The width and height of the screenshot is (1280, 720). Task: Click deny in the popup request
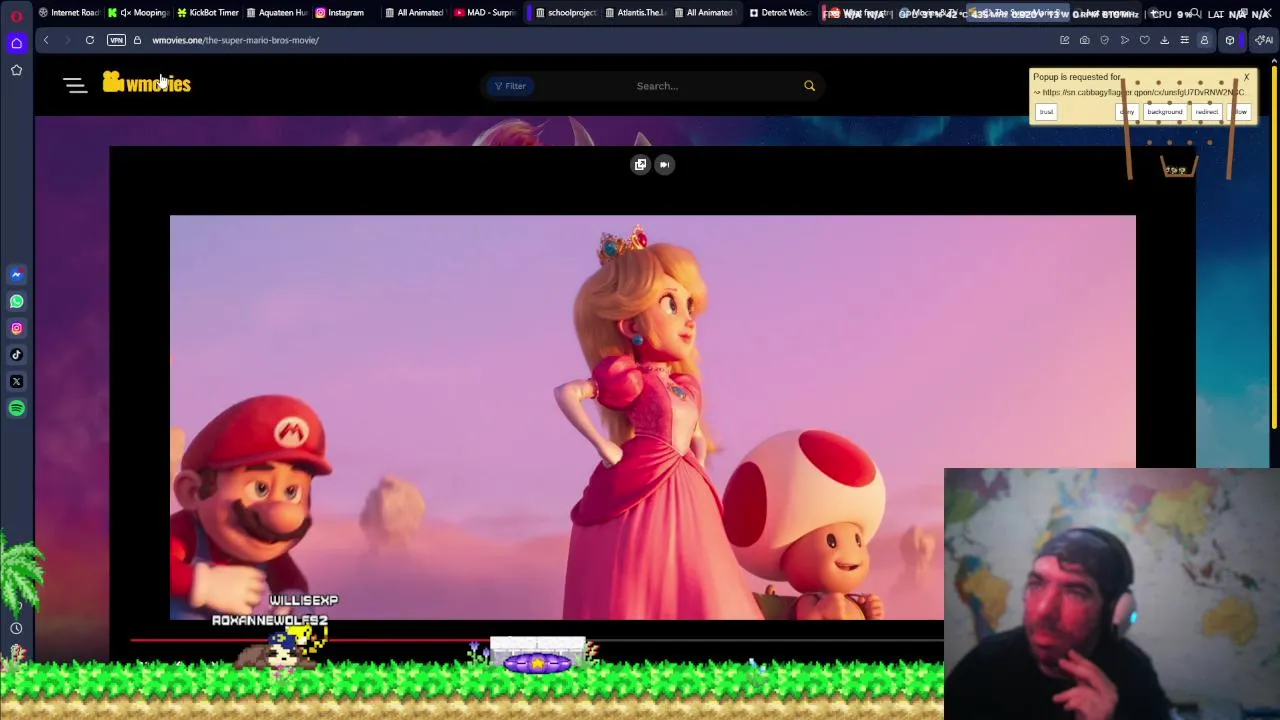click(x=1127, y=112)
